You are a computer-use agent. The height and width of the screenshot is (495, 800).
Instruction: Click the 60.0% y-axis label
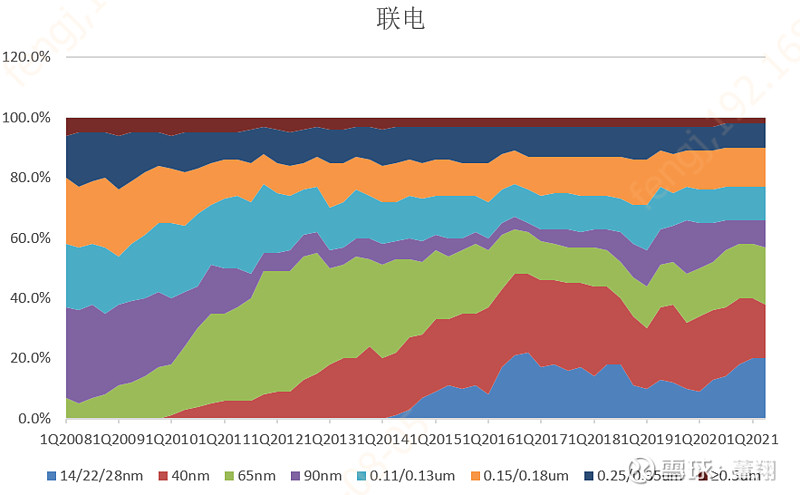[x=30, y=238]
